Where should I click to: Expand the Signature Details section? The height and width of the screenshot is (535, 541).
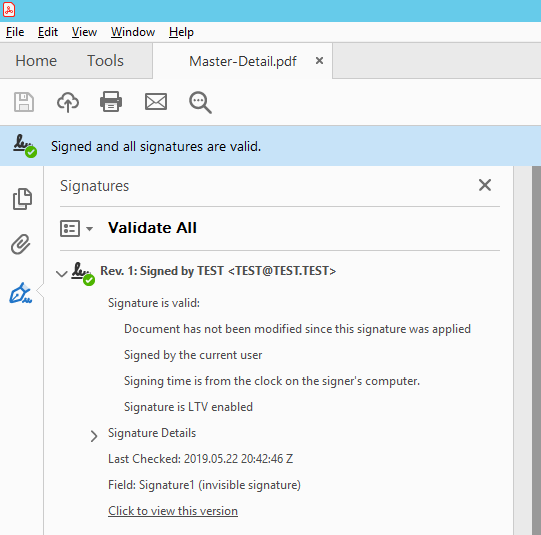[94, 436]
